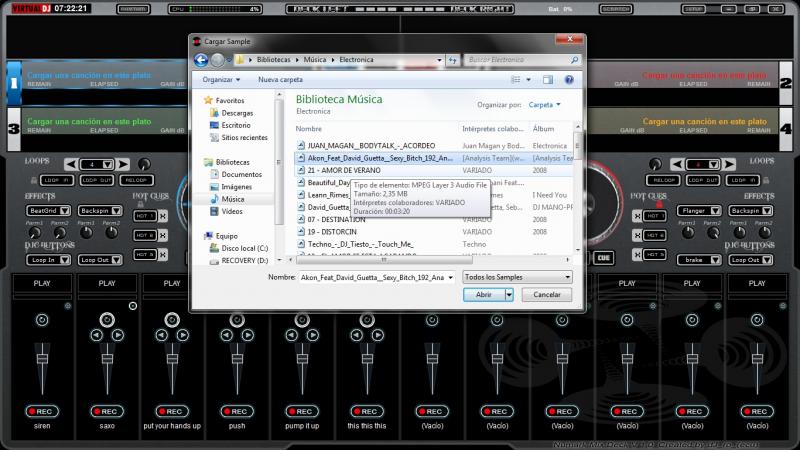The image size is (800, 450).
Task: Open the Carpeta arrange-by dropdown
Action: click(544, 105)
